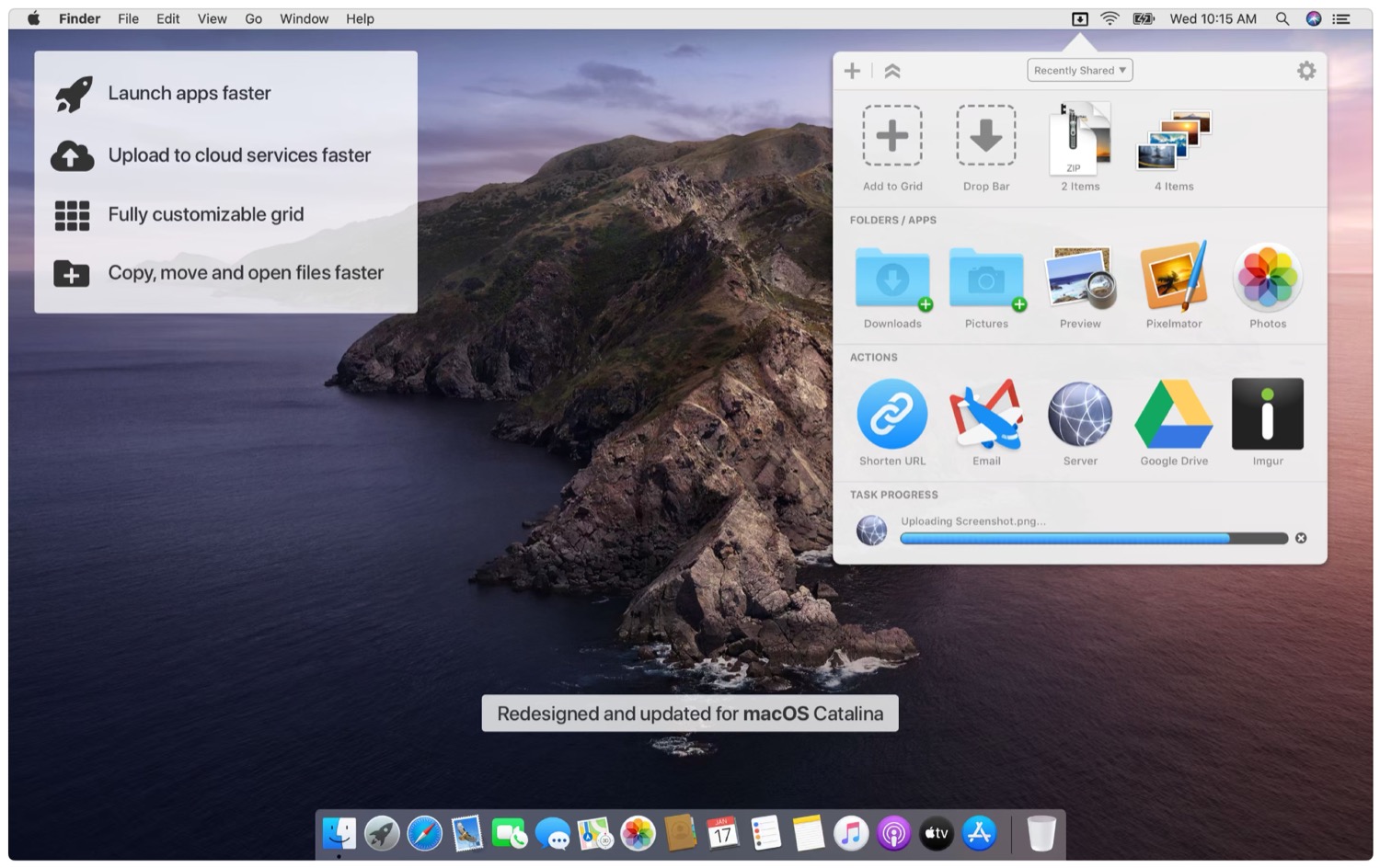
Task: Open the Recently Shared dropdown
Action: click(x=1079, y=71)
